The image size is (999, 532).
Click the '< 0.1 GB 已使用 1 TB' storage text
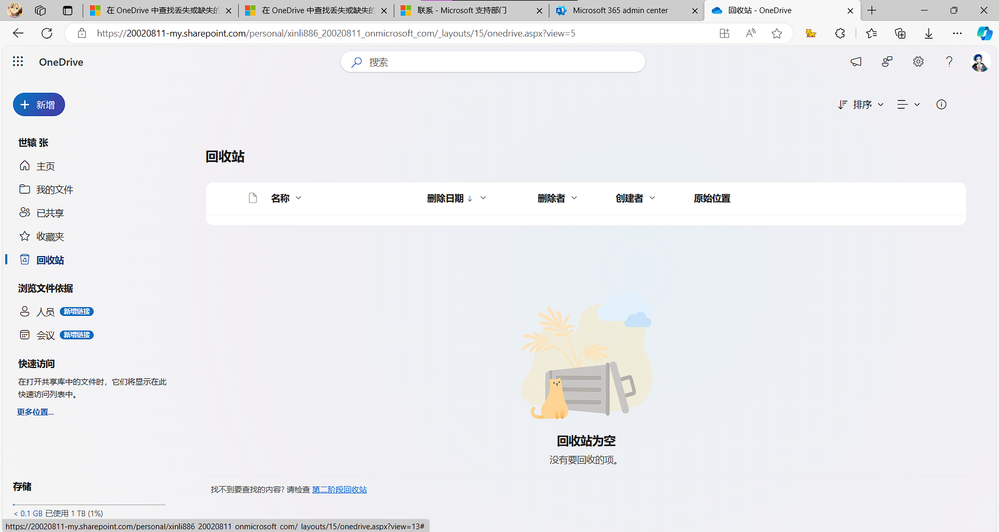58,514
